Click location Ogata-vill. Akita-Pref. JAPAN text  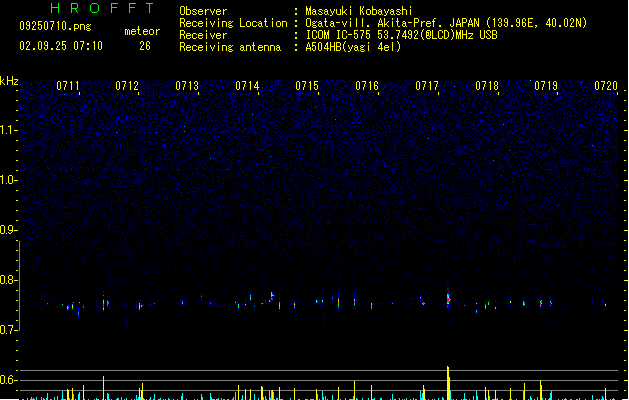click(446, 23)
